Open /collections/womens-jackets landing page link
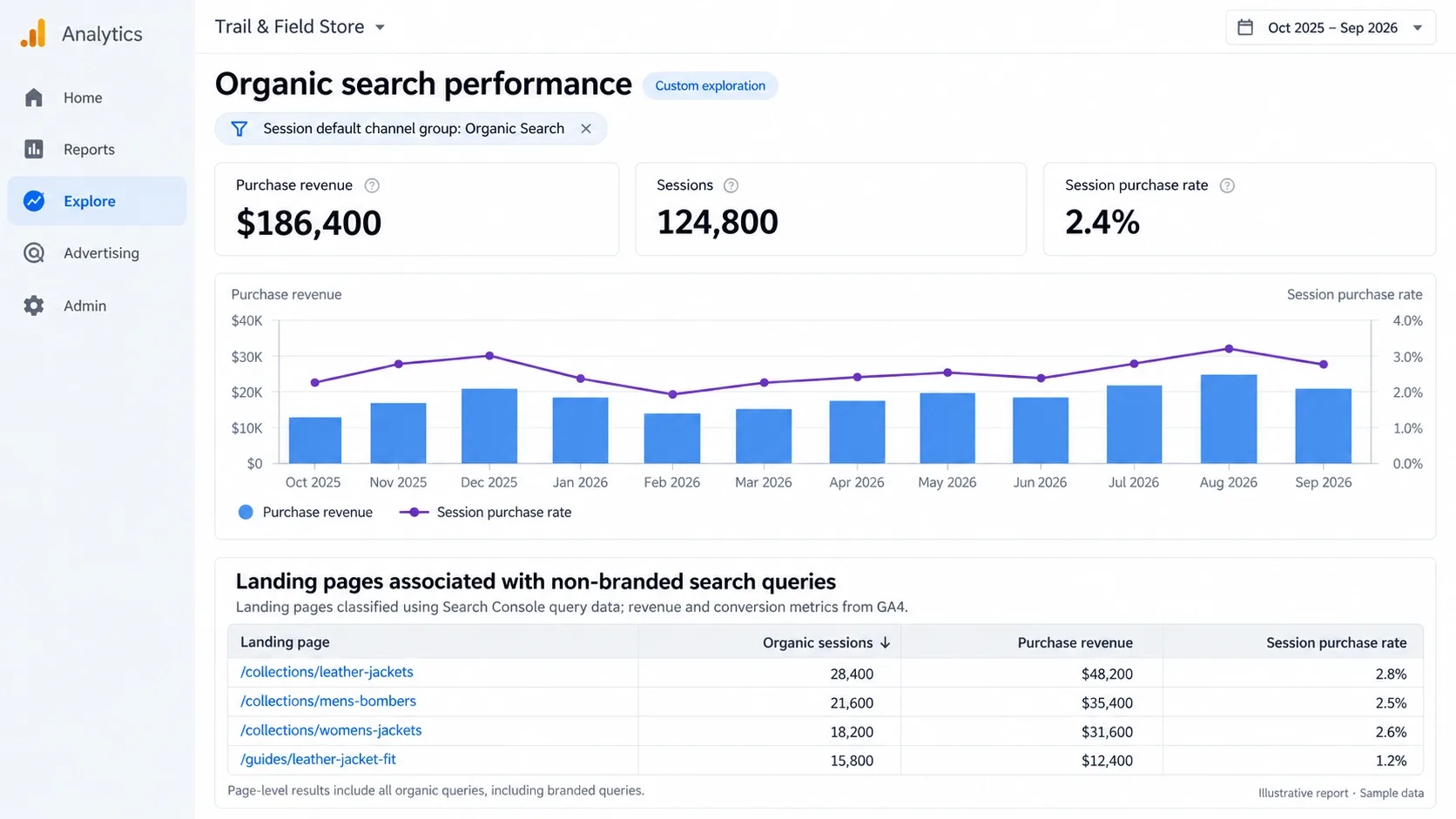 point(331,730)
